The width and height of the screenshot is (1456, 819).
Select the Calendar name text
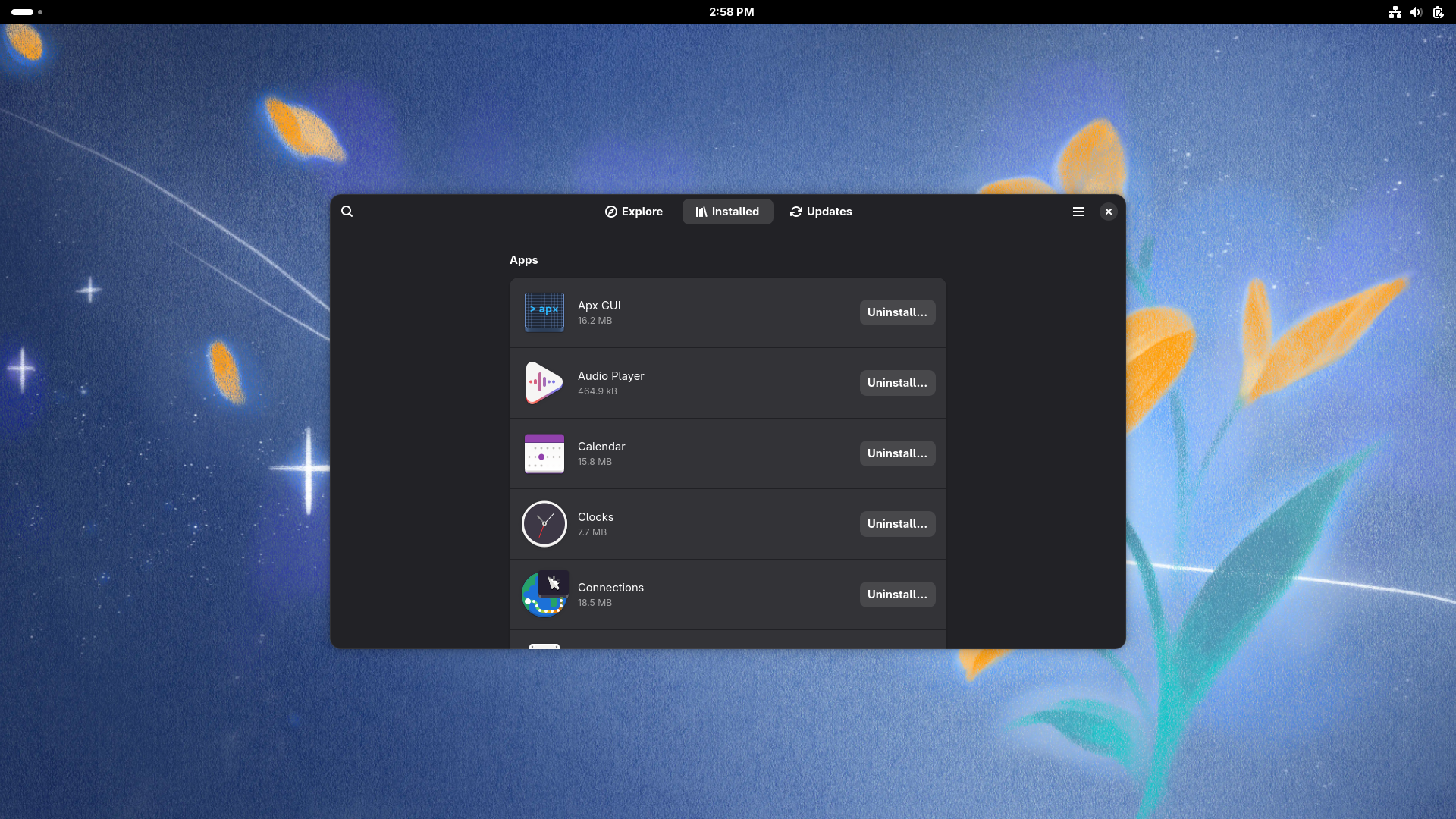(601, 446)
